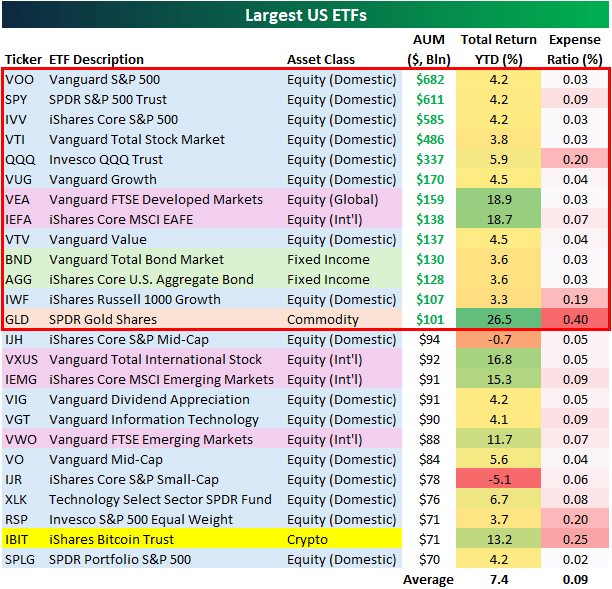Select the red 0.40 expense ratio cell
The image size is (612, 589).
(575, 319)
